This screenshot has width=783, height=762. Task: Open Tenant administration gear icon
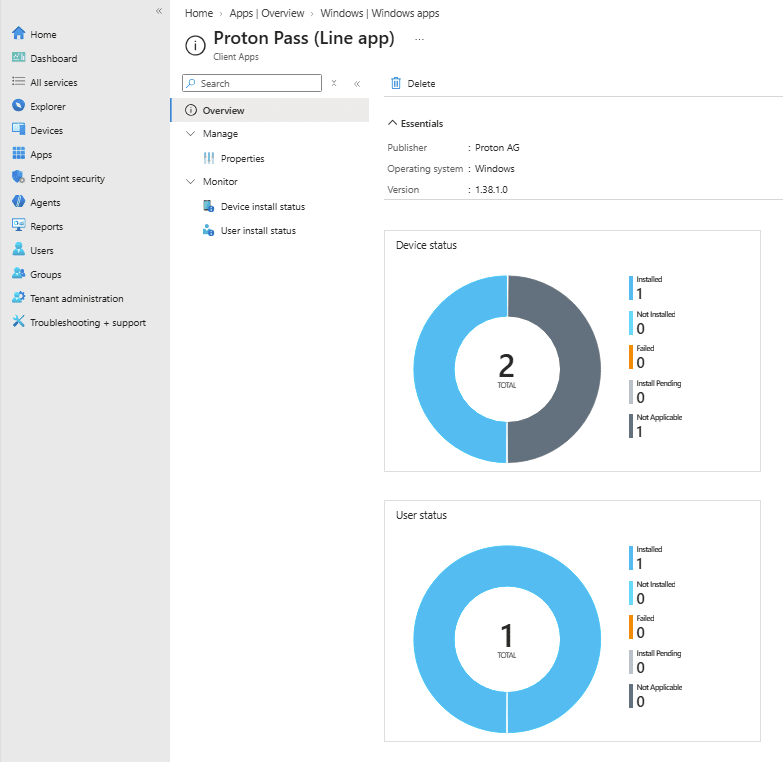[x=18, y=297]
